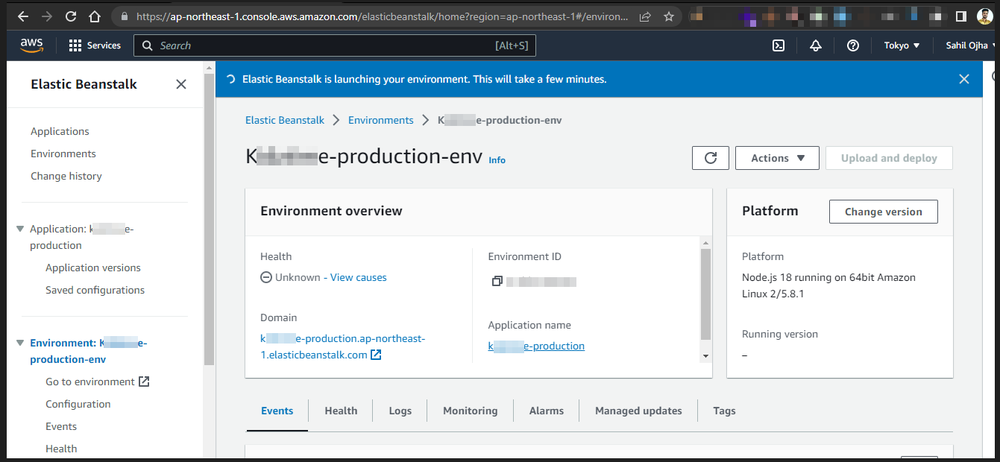Switch to the Alarms tab
The height and width of the screenshot is (462, 1000).
click(x=547, y=411)
